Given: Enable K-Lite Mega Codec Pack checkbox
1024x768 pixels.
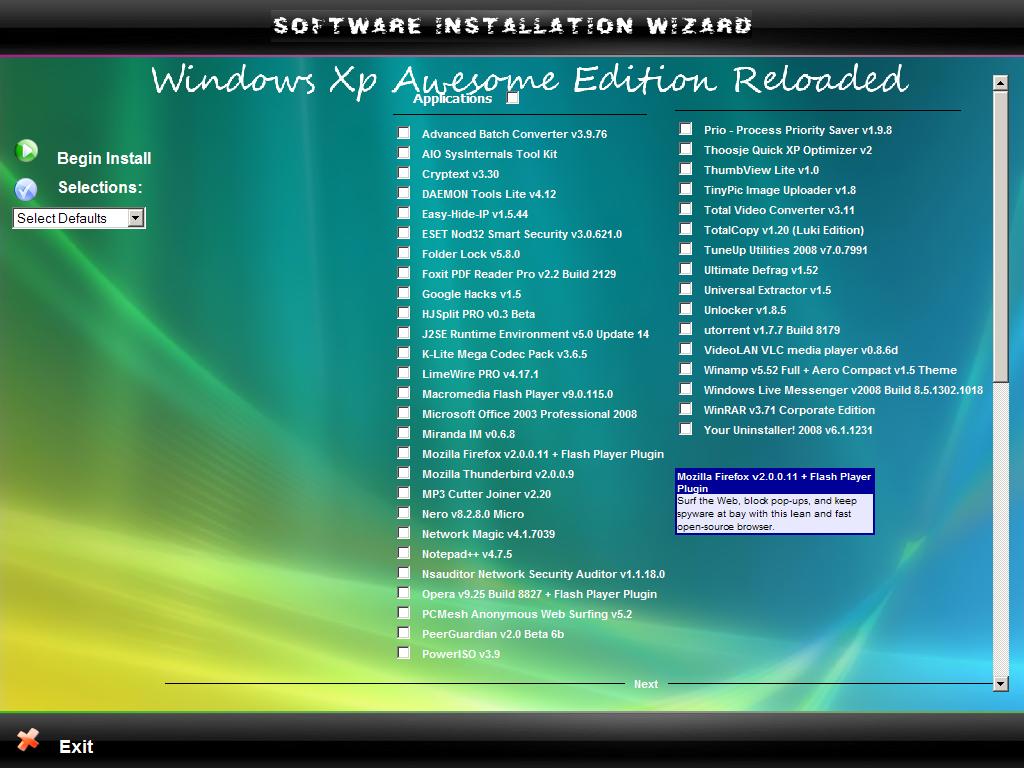Looking at the screenshot, I should click(404, 353).
